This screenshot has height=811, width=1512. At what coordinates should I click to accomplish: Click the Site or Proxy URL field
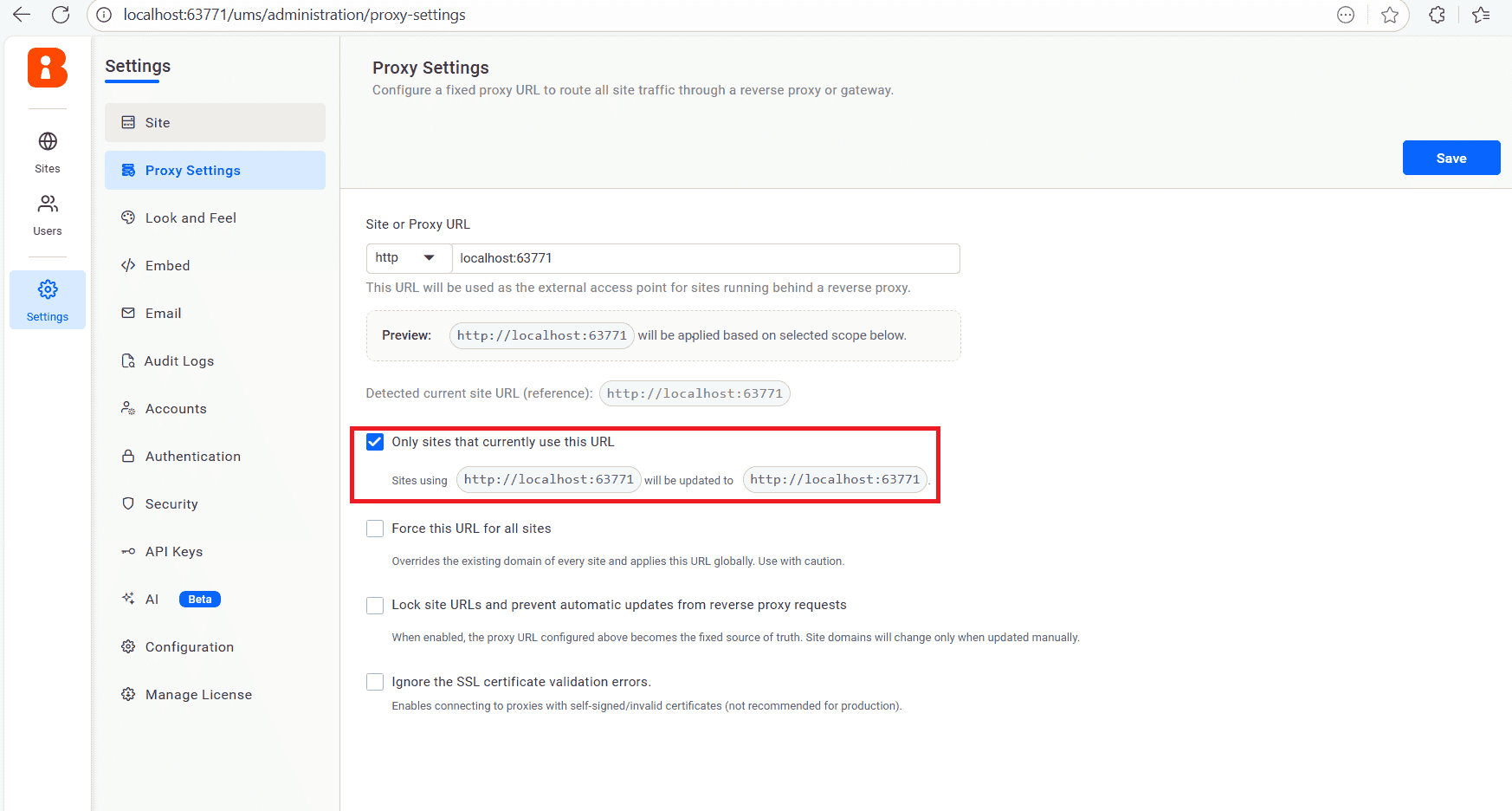coord(705,258)
